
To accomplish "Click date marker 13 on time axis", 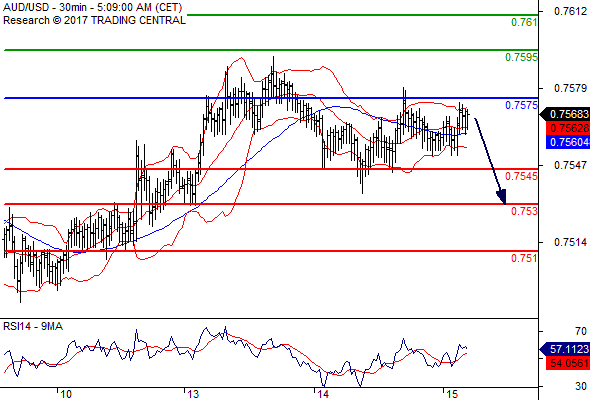I will (193, 394).
